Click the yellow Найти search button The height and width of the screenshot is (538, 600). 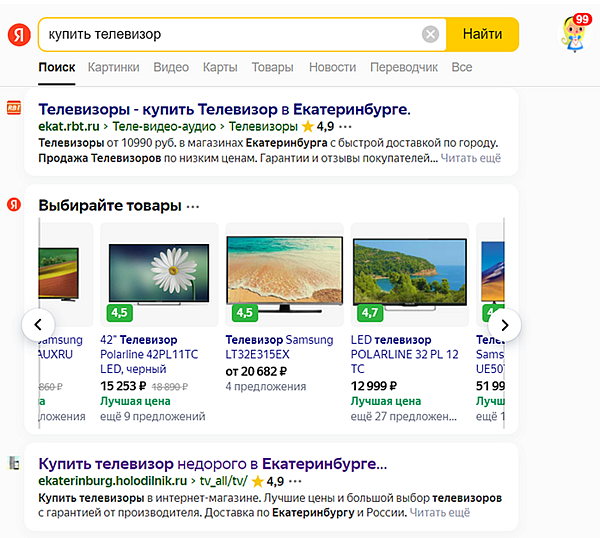click(x=482, y=34)
